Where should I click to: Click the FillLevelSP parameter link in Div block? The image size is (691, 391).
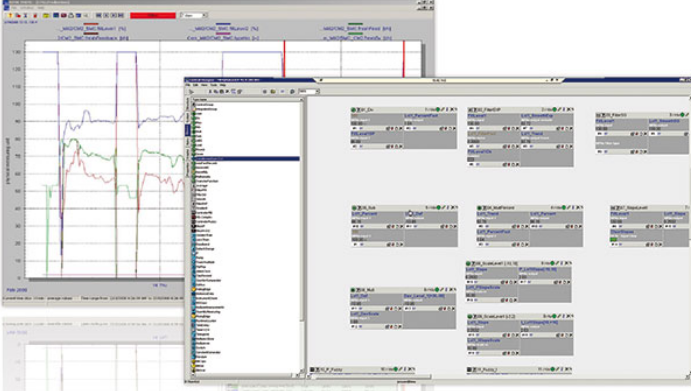coord(363,134)
